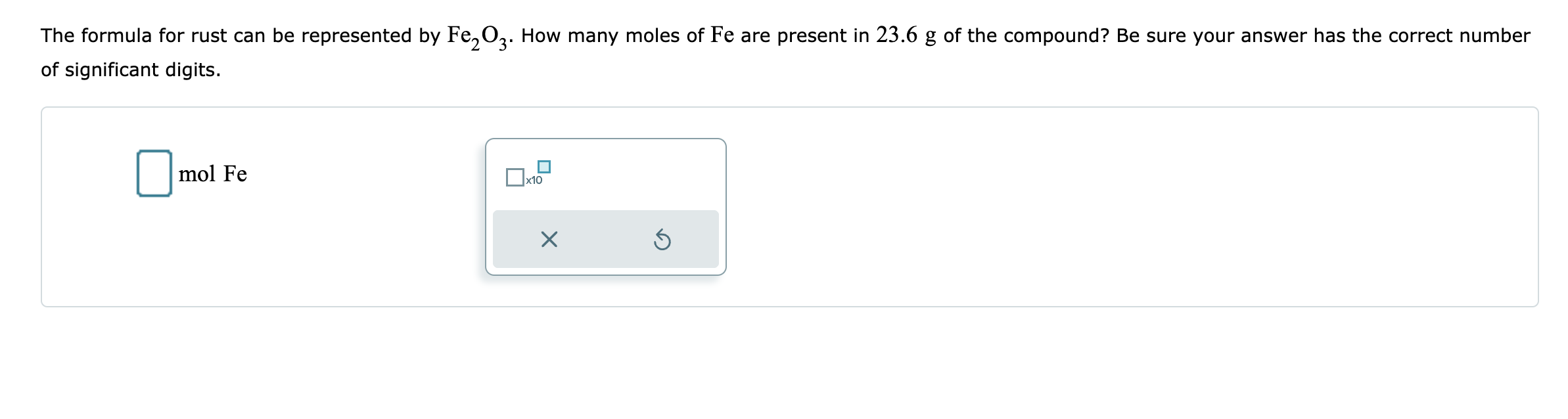Click the highlighted exponent placeholder square

pos(543,165)
